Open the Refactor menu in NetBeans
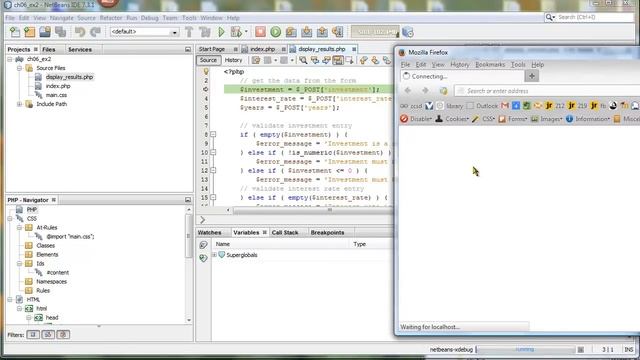Image resolution: width=640 pixels, height=360 pixels. (x=111, y=18)
